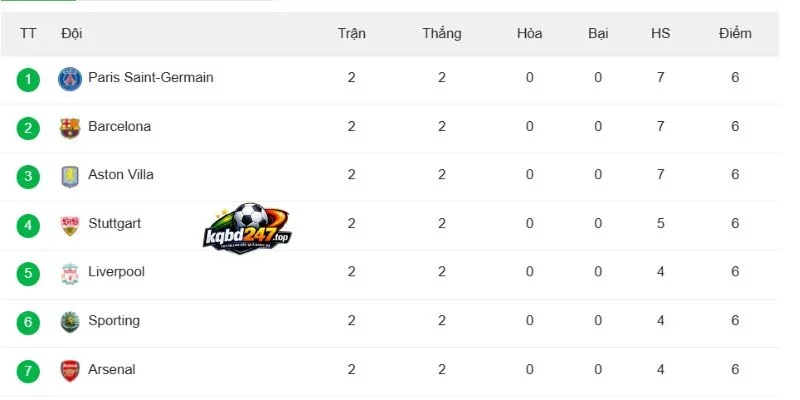Click the Aston Villa club crest
The height and width of the screenshot is (400, 800).
click(70, 177)
